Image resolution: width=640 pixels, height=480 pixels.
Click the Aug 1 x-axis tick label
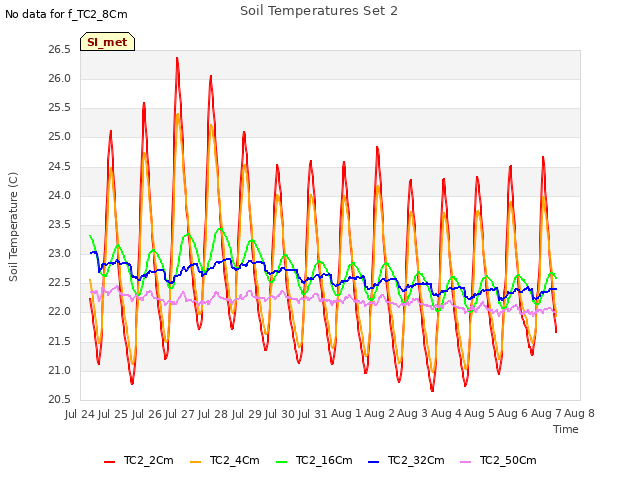346,414
